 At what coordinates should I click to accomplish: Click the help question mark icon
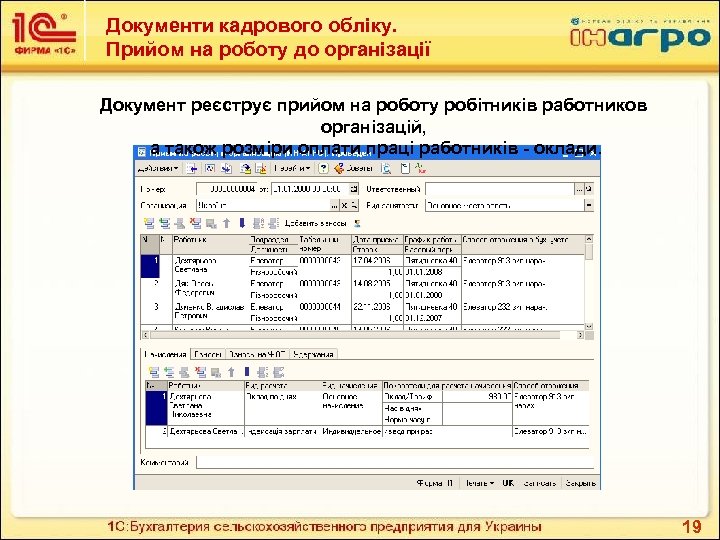pyautogui.click(x=323, y=169)
